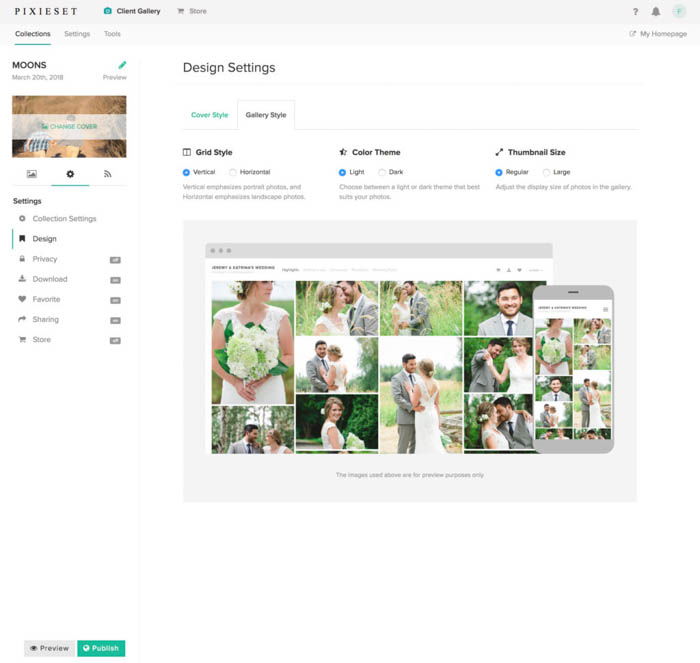The image size is (700, 663).
Task: Select the Horizontal grid style radio
Action: pos(233,172)
